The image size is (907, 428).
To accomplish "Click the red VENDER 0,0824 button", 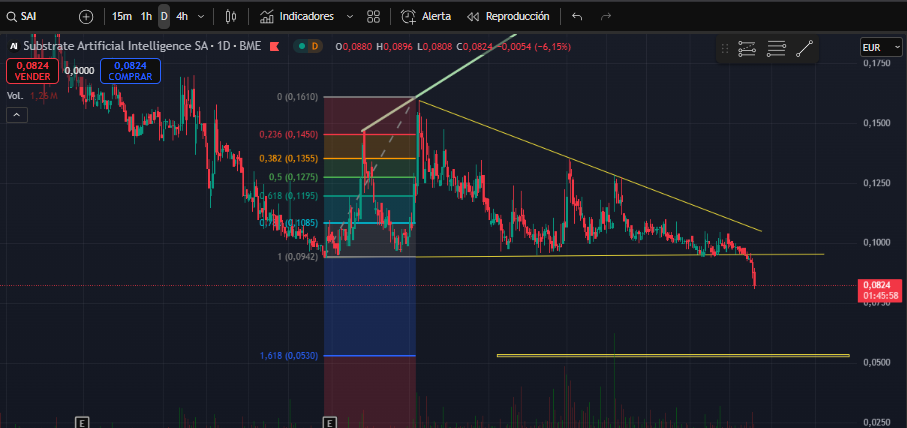I will [32, 71].
